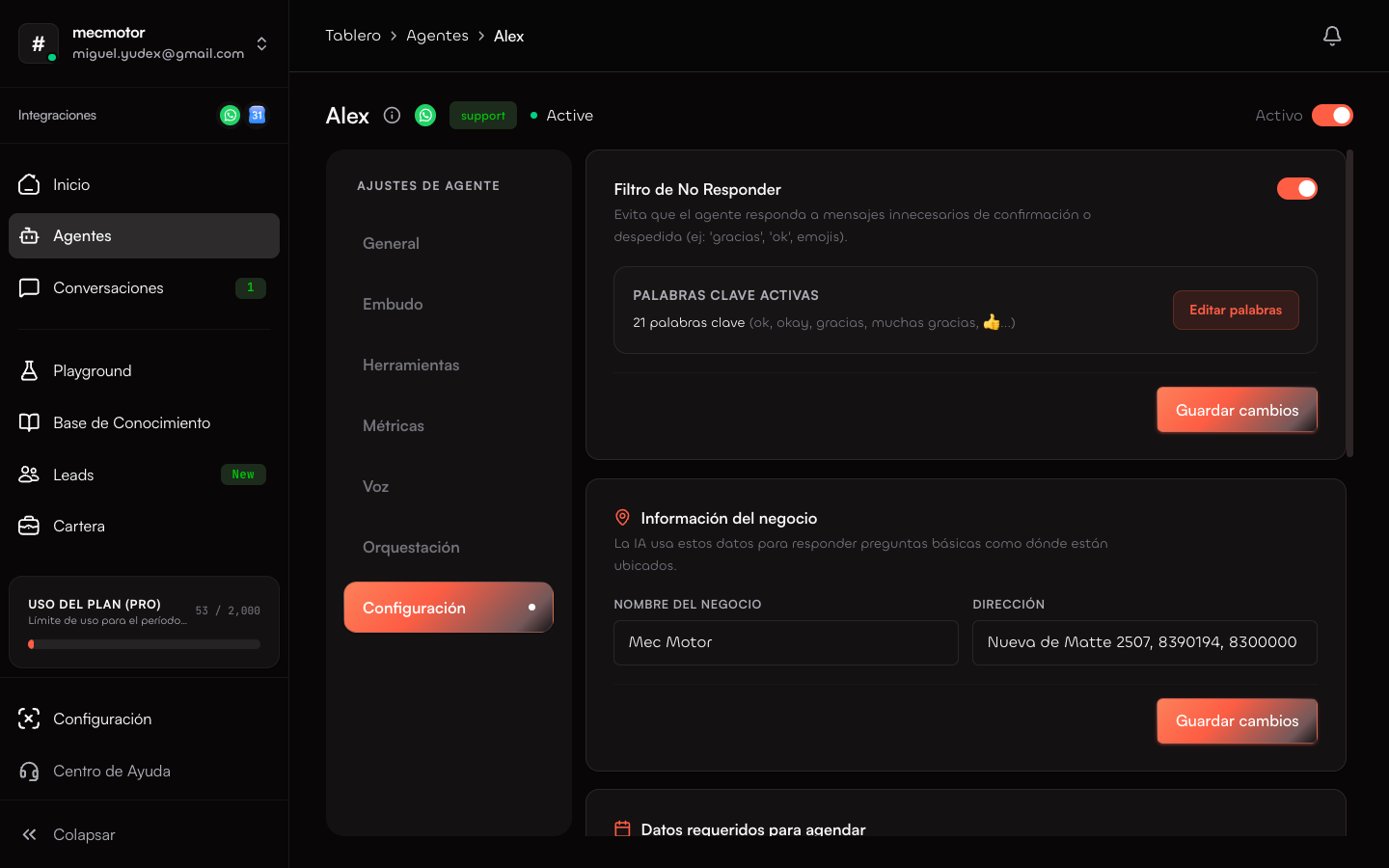Click the WhatsApp integration icon in sidebar
The image size is (1389, 868).
[x=230, y=115]
